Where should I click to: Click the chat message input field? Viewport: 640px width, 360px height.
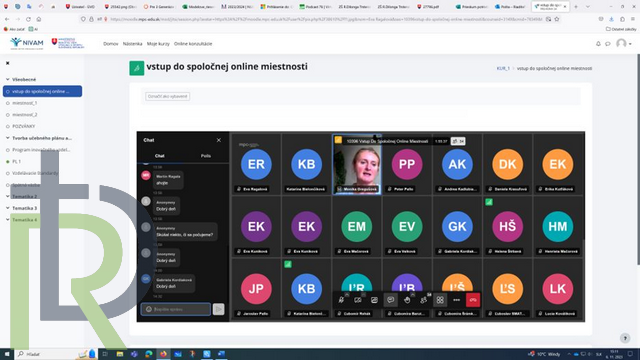pos(176,309)
